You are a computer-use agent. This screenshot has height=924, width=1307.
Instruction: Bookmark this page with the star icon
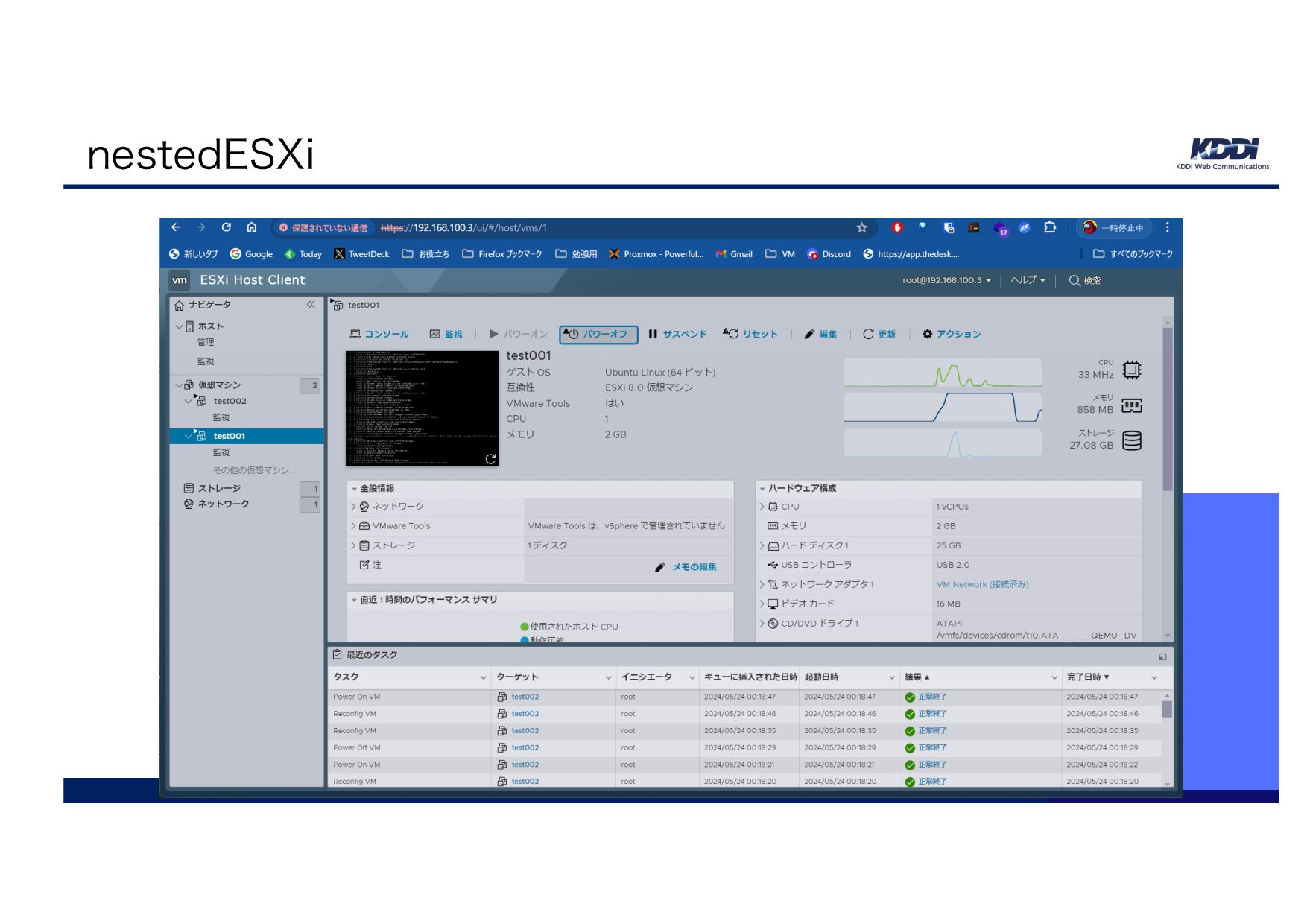coord(862,227)
